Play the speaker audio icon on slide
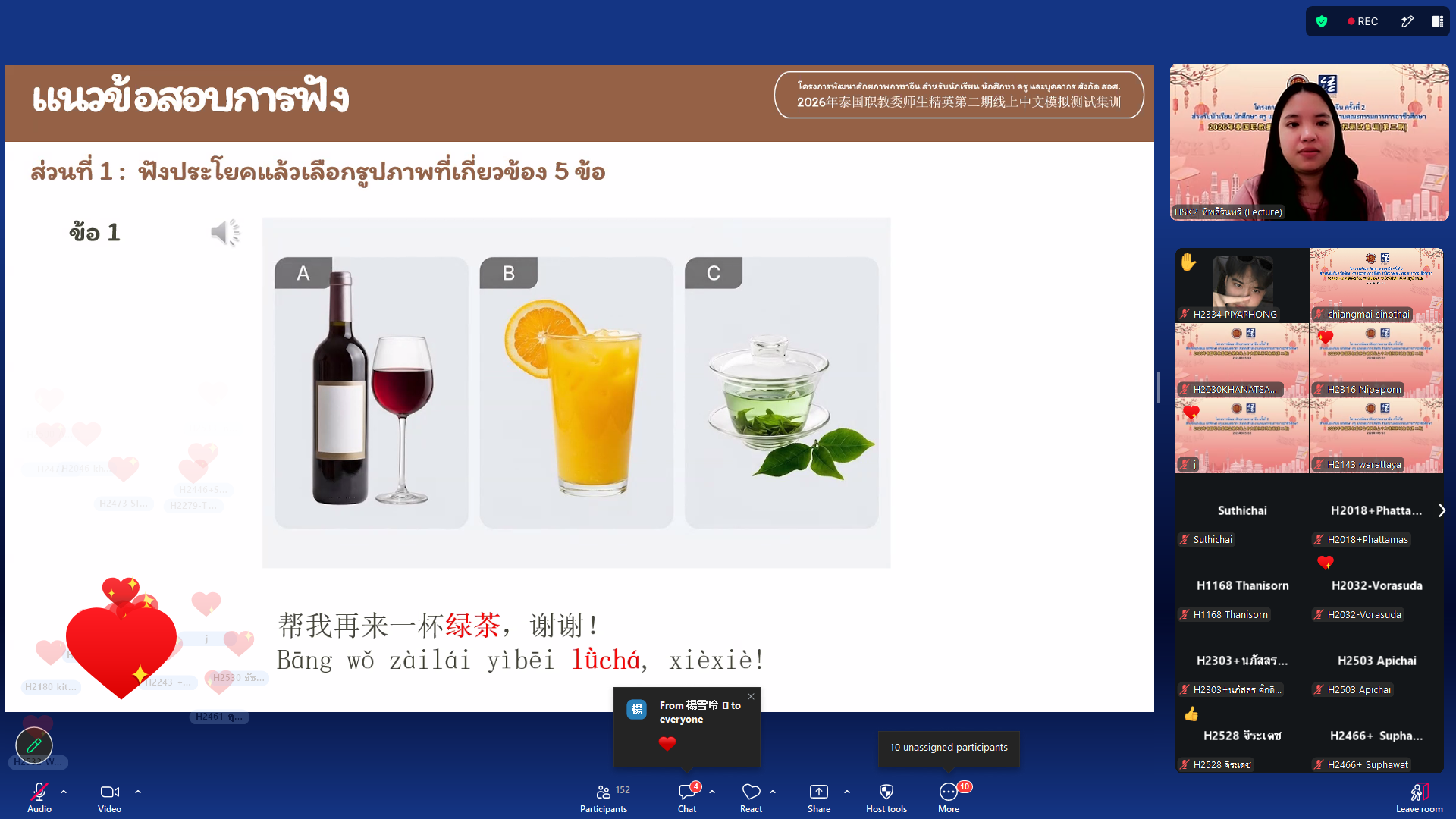Image resolution: width=1456 pixels, height=819 pixels. 225,233
